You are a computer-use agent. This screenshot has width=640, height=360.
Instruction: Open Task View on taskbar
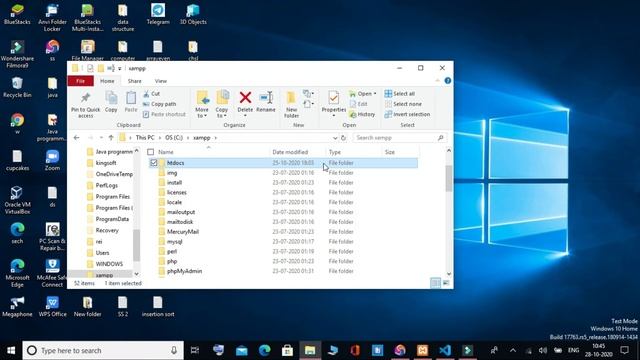[195, 350]
